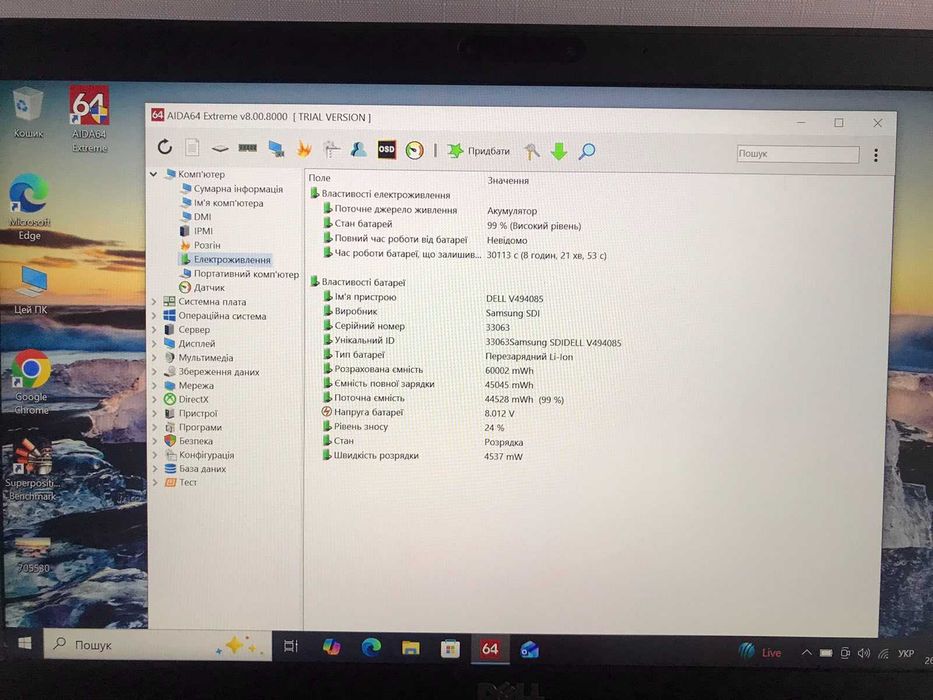The width and height of the screenshot is (933, 700).
Task: Open the DMI tree item
Action: point(202,217)
